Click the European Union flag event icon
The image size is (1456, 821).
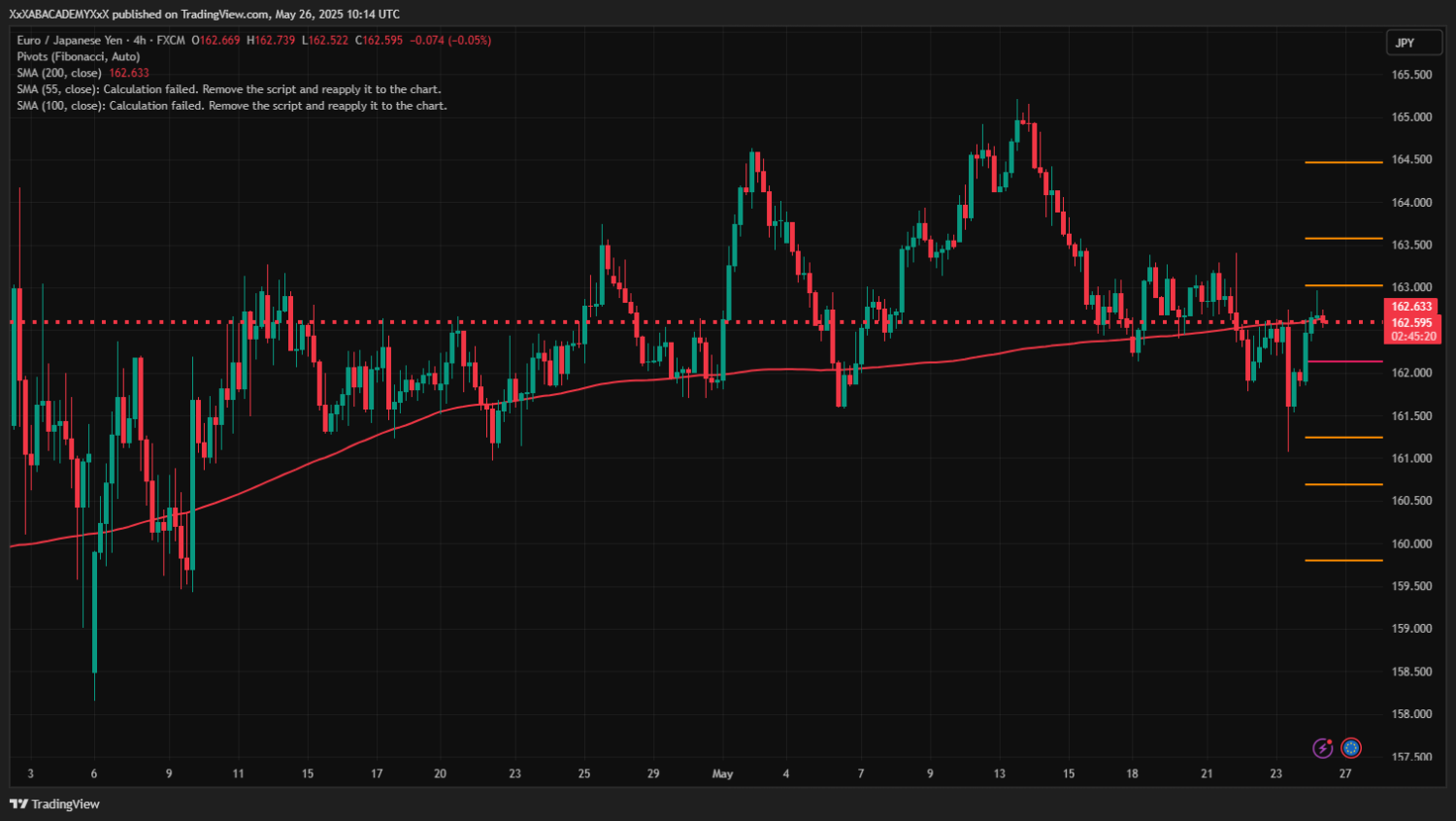1350,747
